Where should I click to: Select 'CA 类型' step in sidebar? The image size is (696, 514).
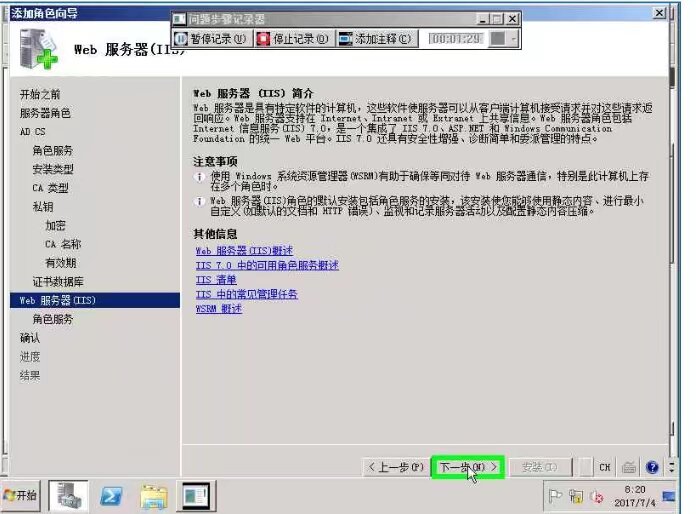tap(50, 188)
